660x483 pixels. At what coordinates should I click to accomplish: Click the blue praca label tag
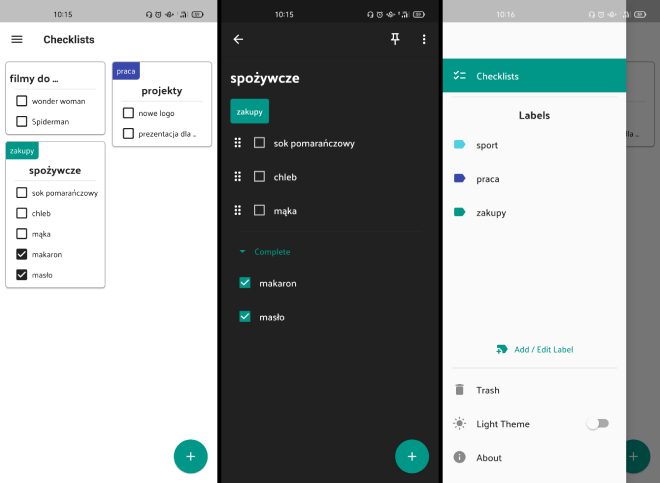point(126,71)
